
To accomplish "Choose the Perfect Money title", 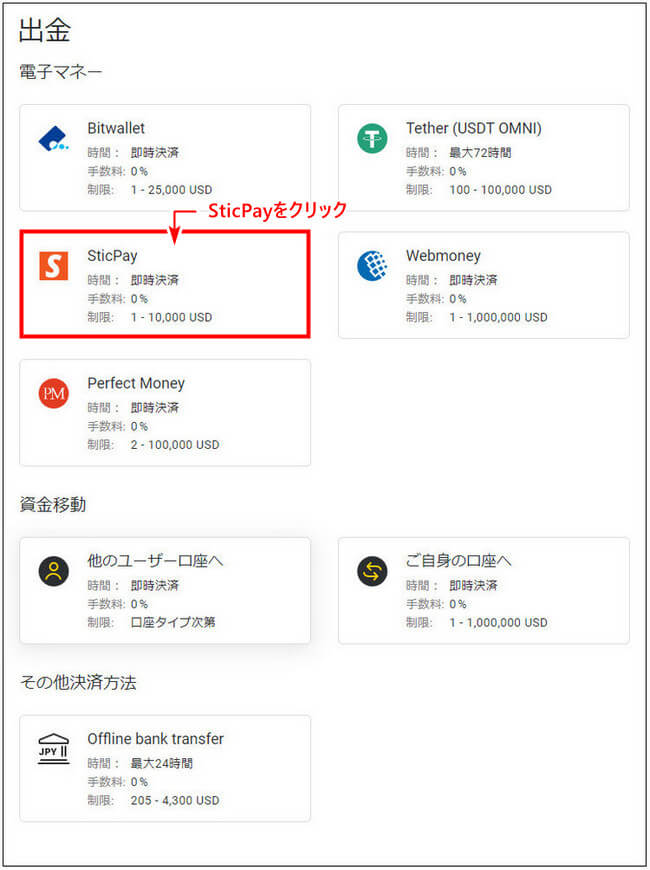I will pos(136,383).
